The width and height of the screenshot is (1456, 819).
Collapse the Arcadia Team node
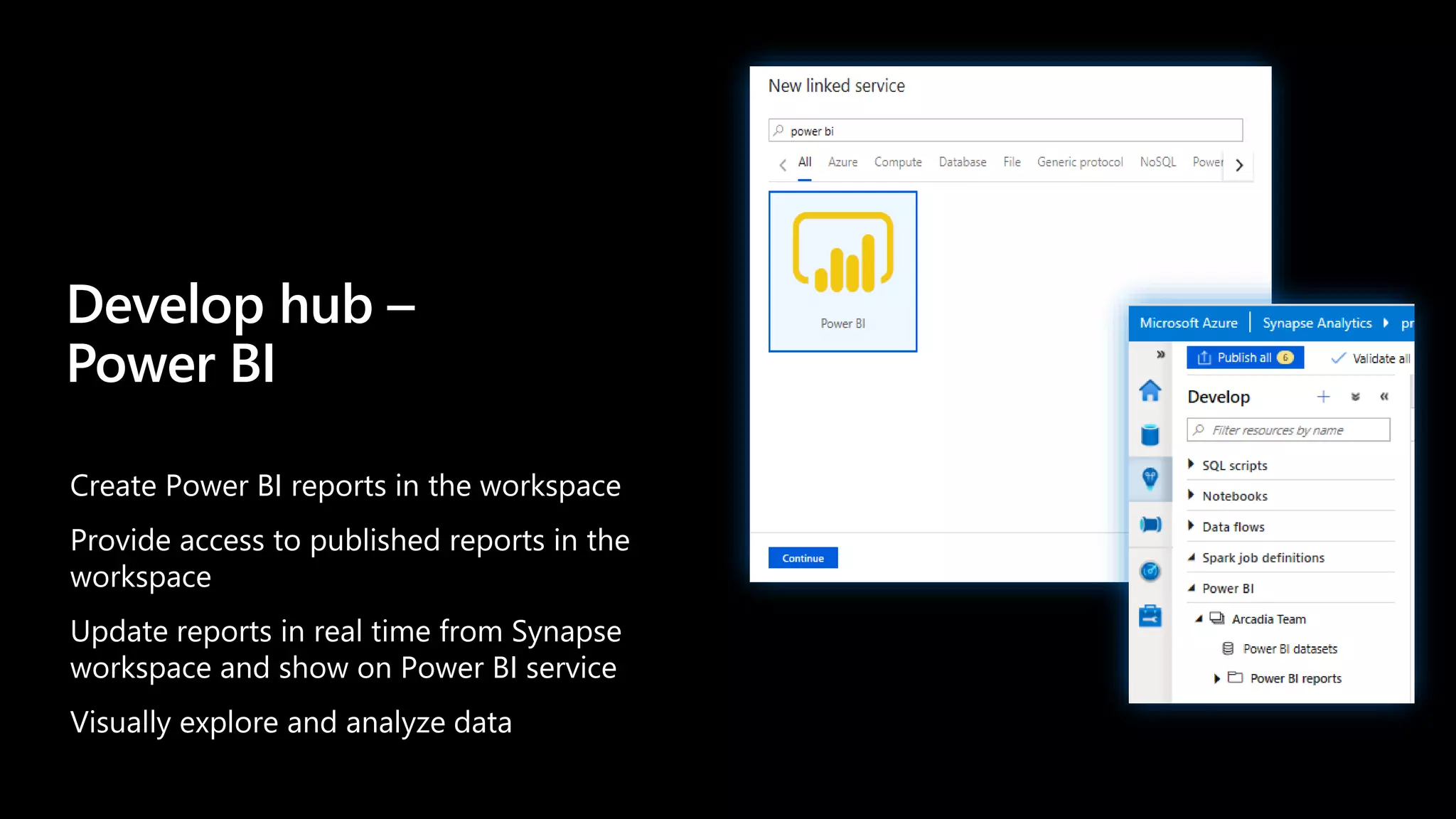tap(1199, 619)
